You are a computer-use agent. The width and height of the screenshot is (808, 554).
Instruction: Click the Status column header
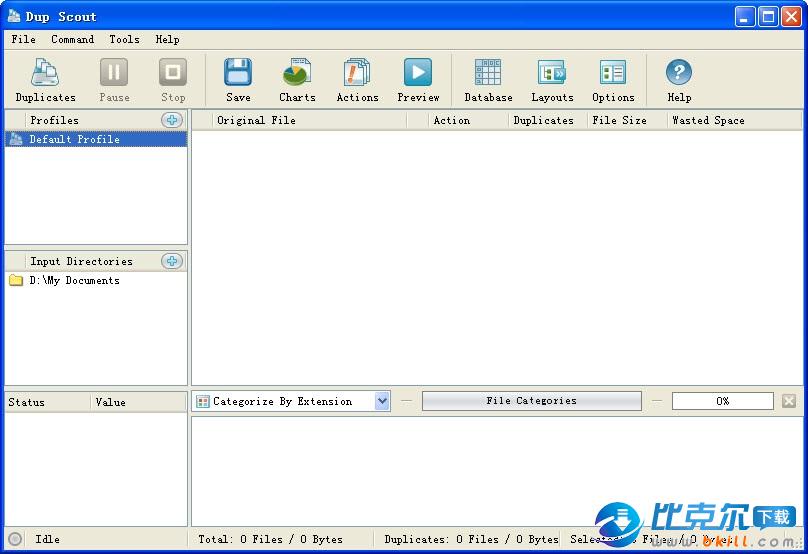(47, 402)
